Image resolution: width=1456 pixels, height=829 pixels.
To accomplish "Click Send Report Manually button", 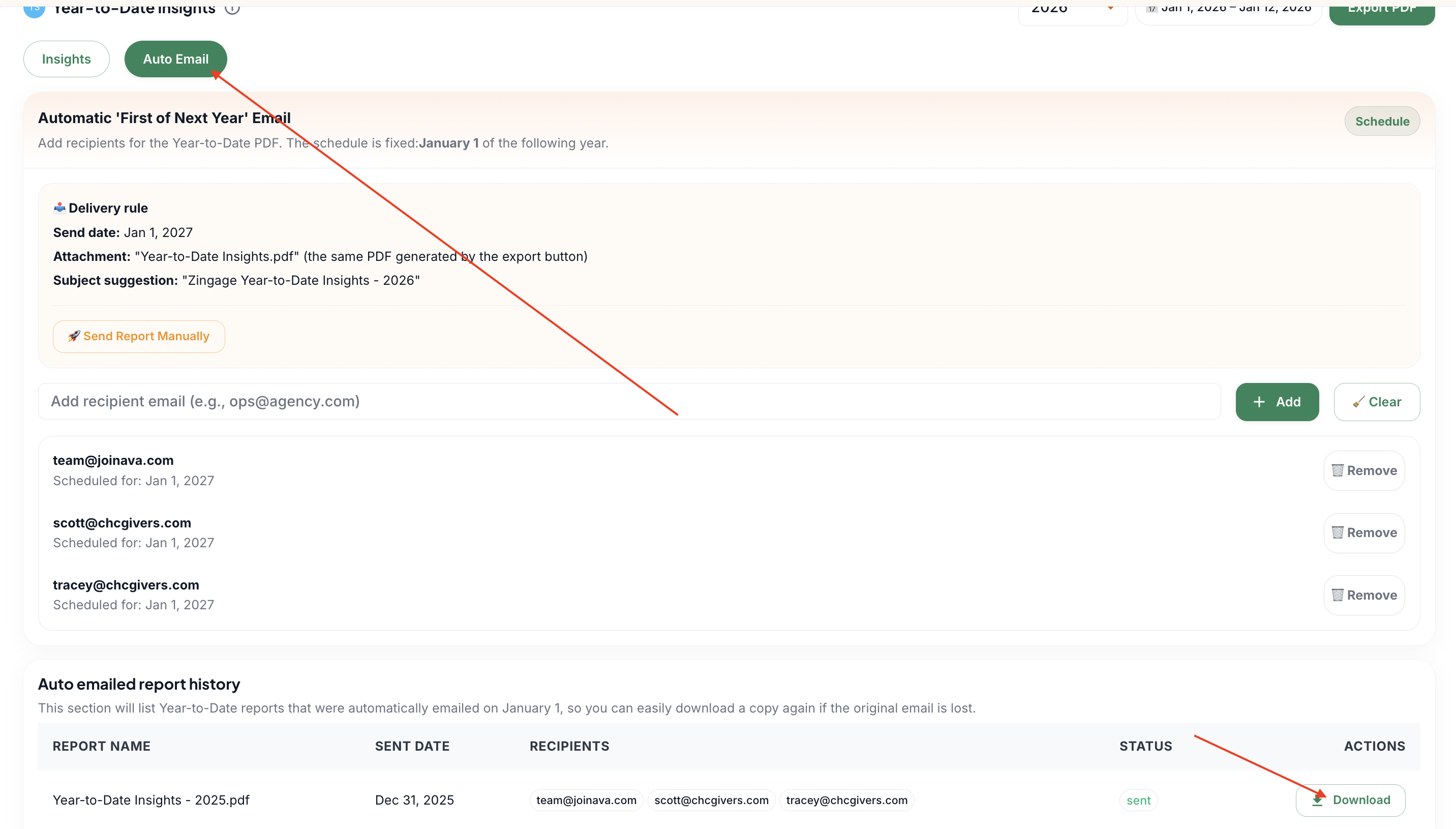I will click(139, 337).
